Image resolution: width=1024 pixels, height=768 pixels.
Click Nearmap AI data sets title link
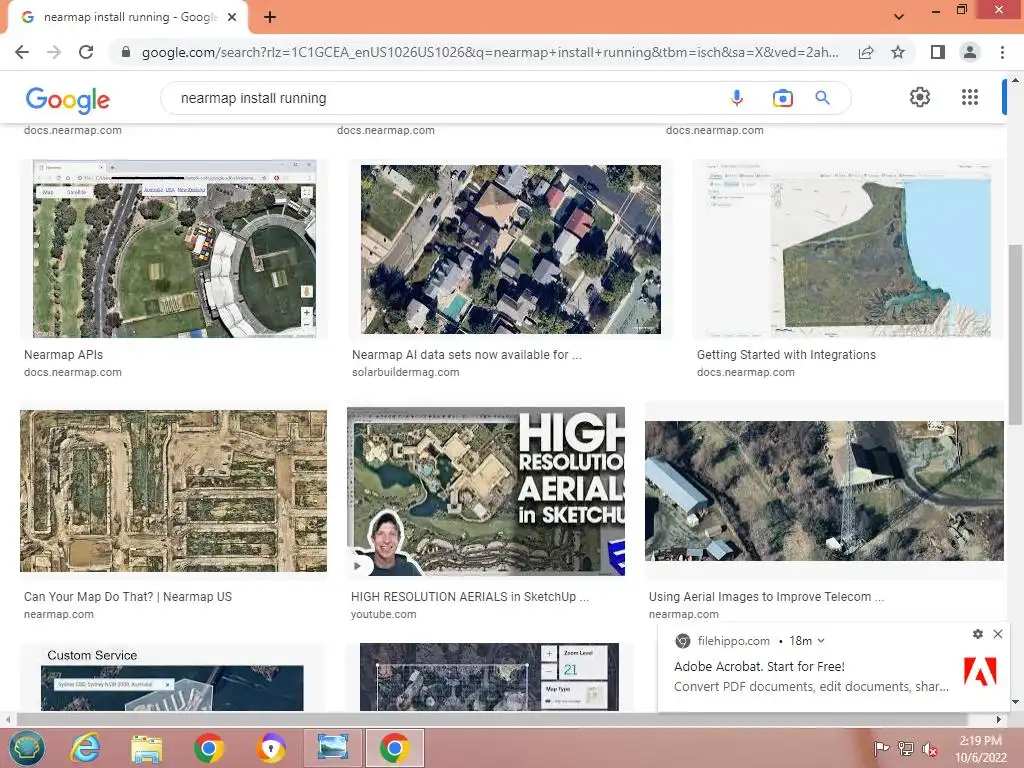pyautogui.click(x=466, y=355)
